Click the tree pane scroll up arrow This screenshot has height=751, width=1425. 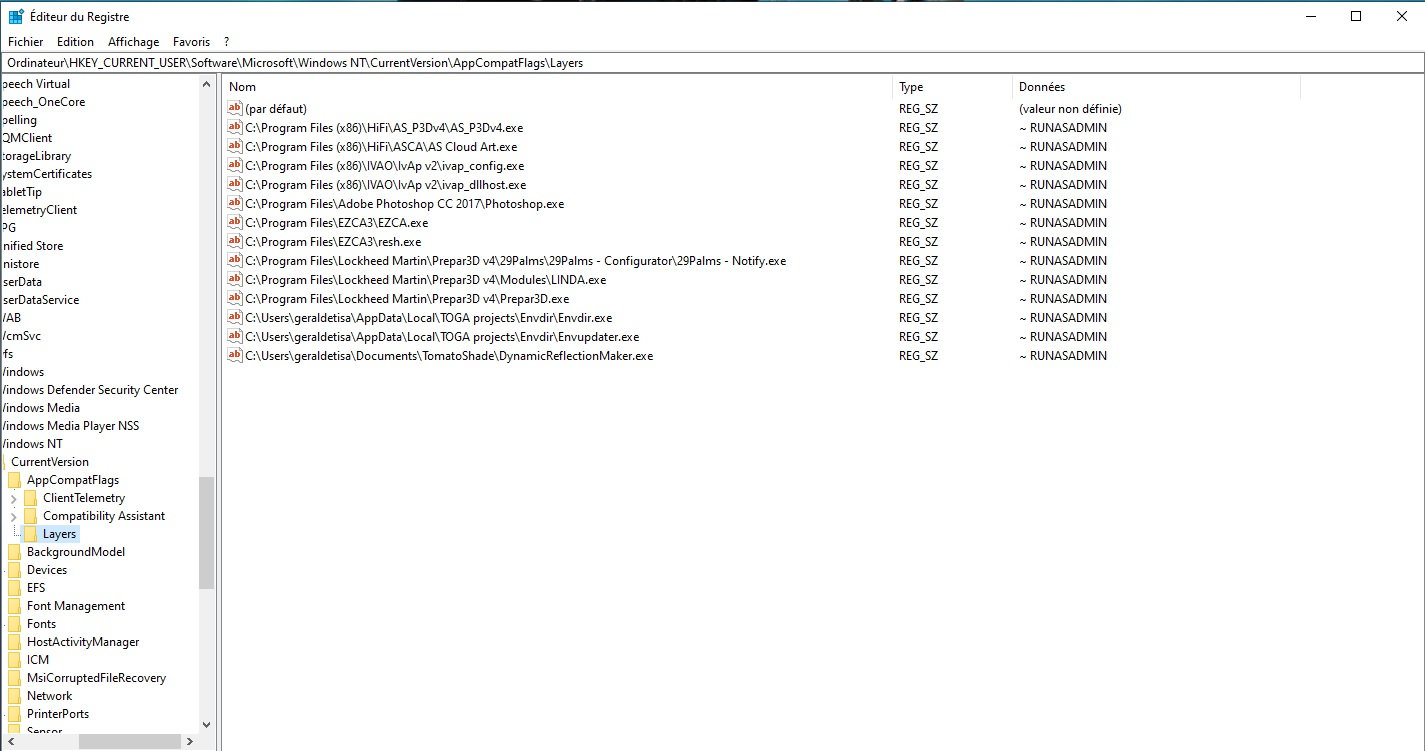[x=206, y=84]
